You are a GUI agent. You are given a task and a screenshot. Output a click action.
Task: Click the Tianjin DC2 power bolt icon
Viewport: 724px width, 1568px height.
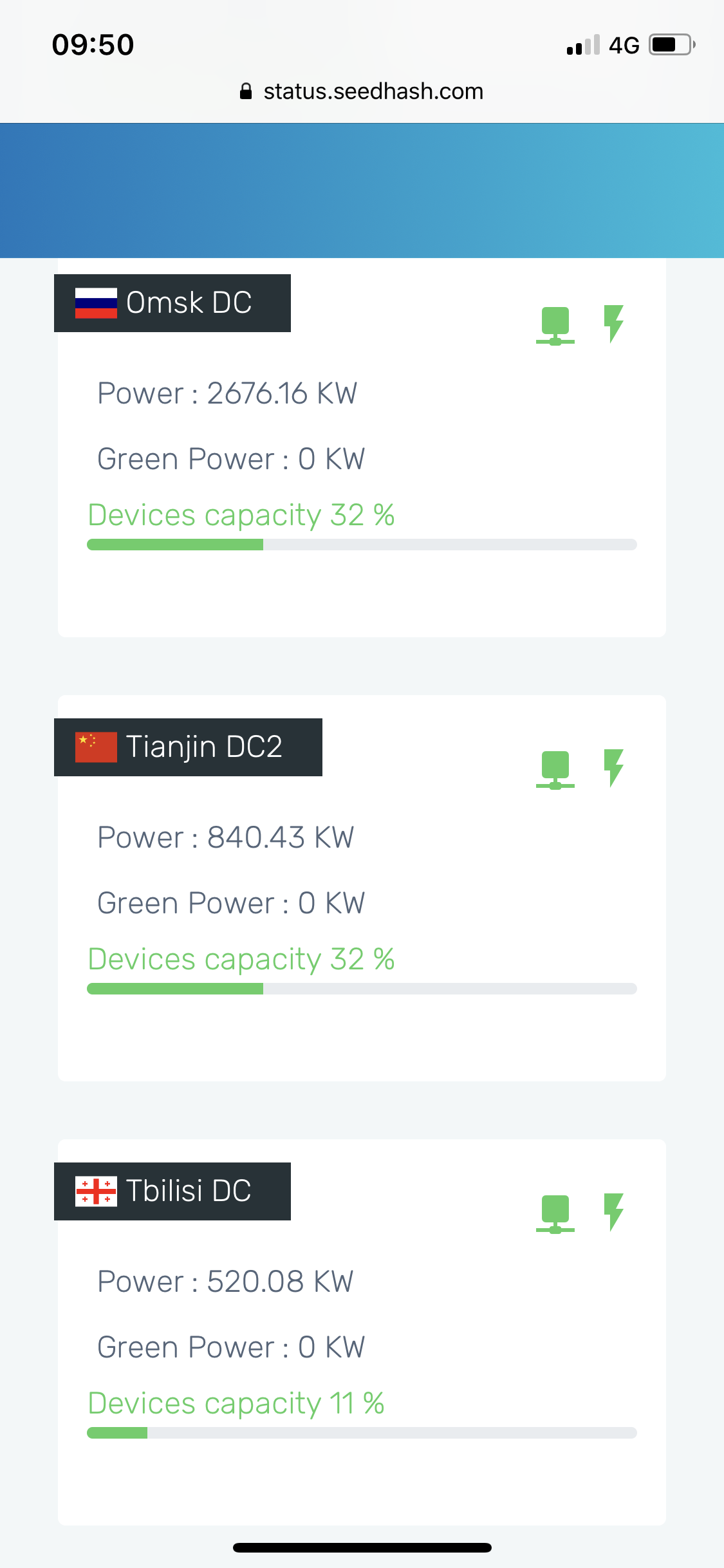pos(614,767)
